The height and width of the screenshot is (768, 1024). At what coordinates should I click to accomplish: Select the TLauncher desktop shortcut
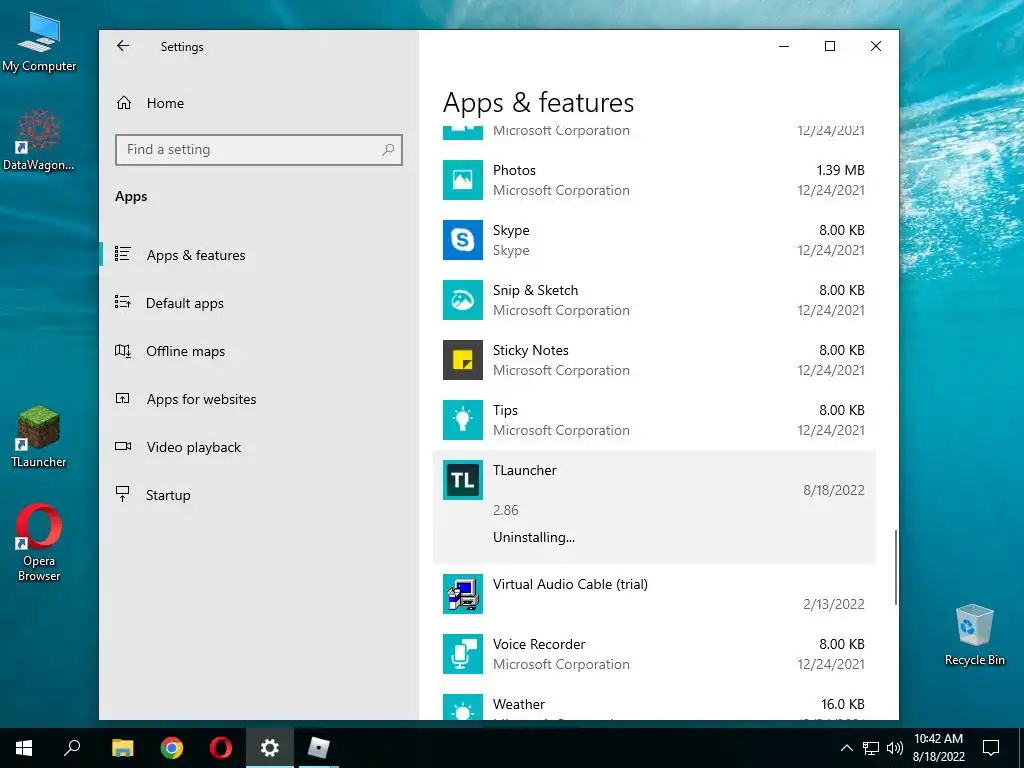click(39, 436)
